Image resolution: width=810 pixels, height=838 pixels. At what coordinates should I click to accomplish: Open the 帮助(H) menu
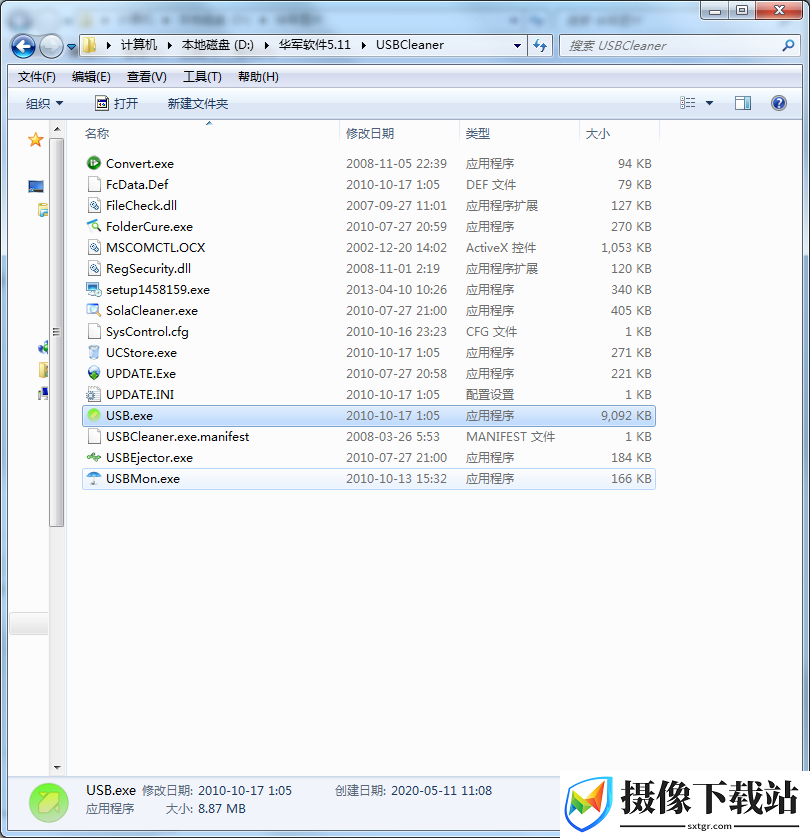(x=258, y=77)
